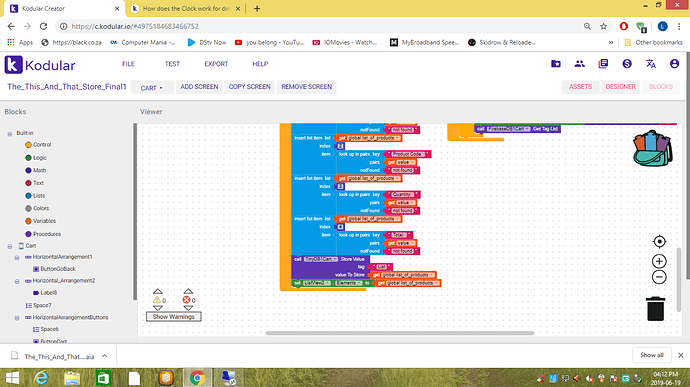Switch to the DESIGNER view

point(620,87)
